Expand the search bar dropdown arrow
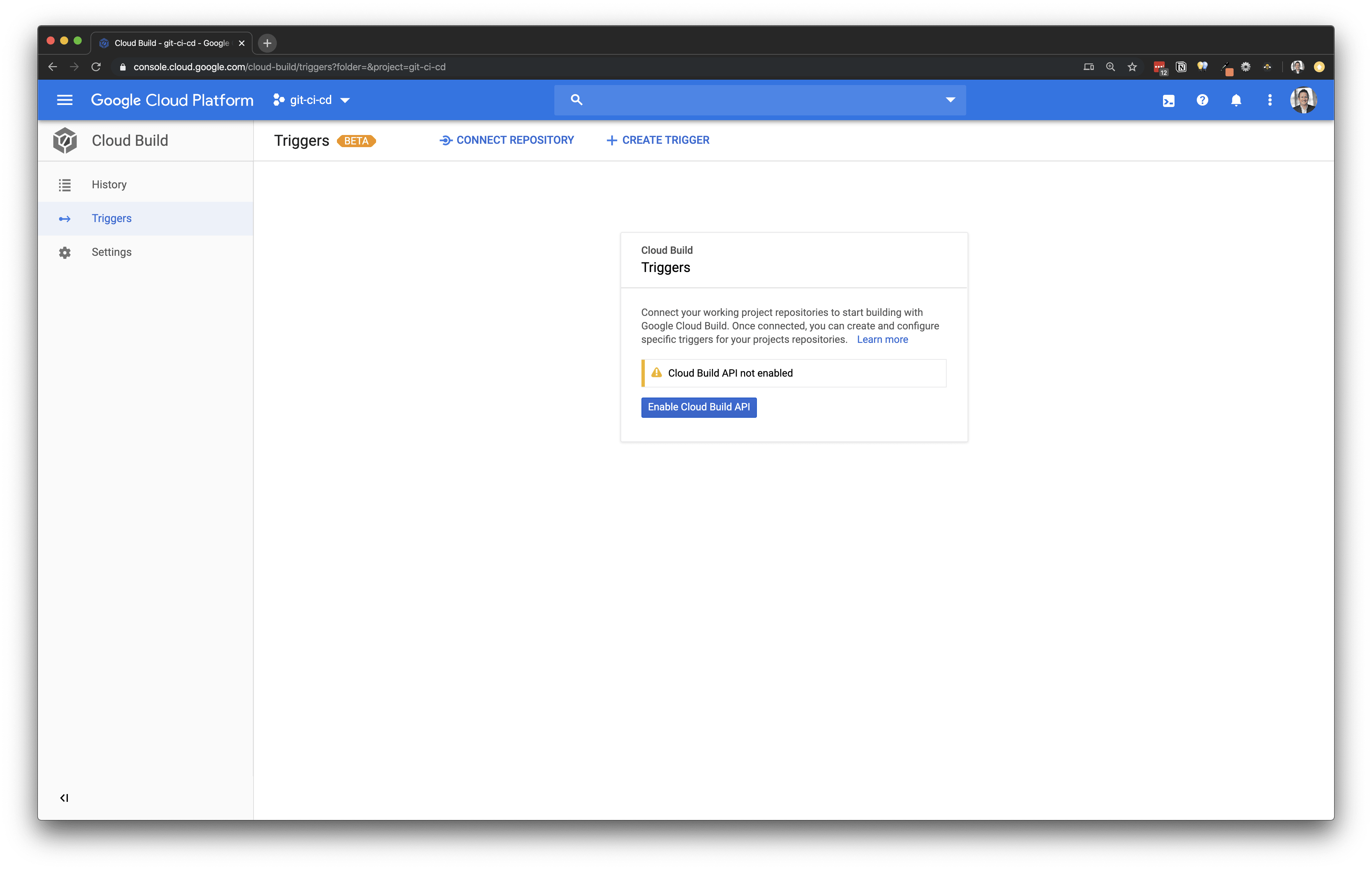The width and height of the screenshot is (1372, 870). (950, 100)
